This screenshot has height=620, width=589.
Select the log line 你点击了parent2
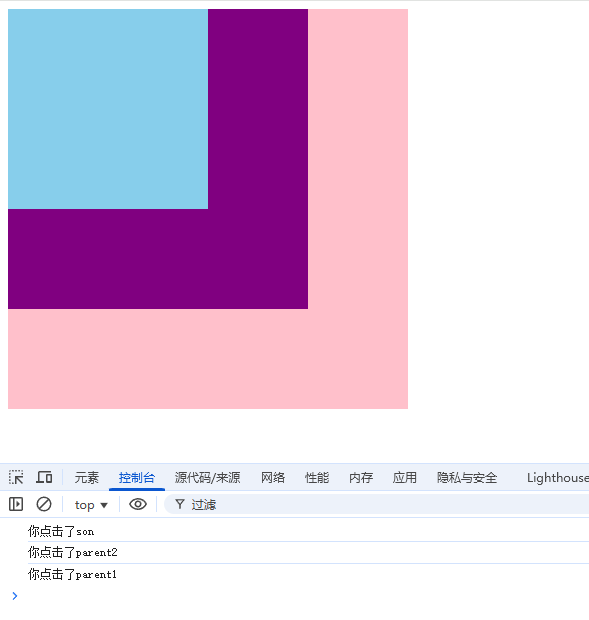73,552
